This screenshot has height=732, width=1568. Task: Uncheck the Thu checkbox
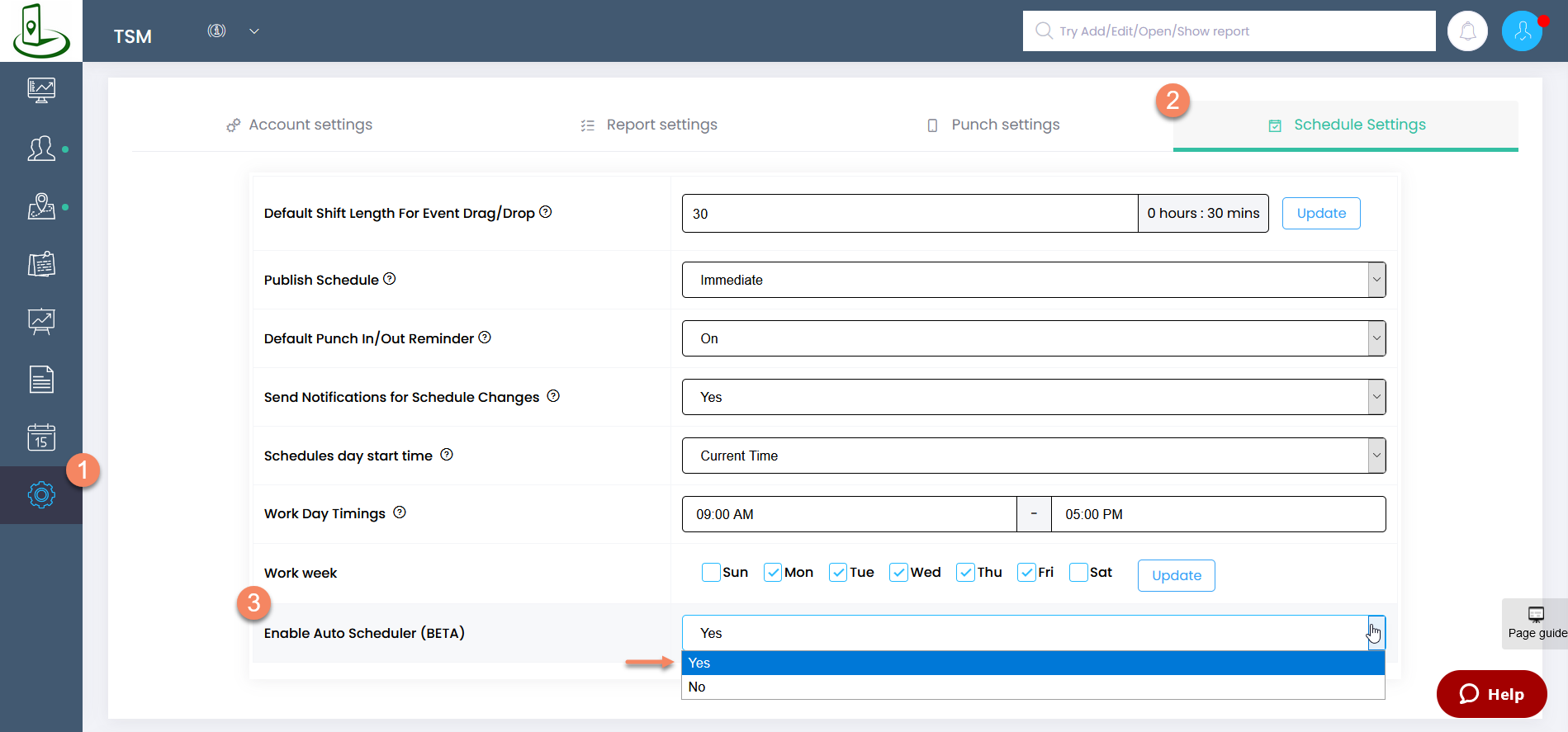coord(965,572)
